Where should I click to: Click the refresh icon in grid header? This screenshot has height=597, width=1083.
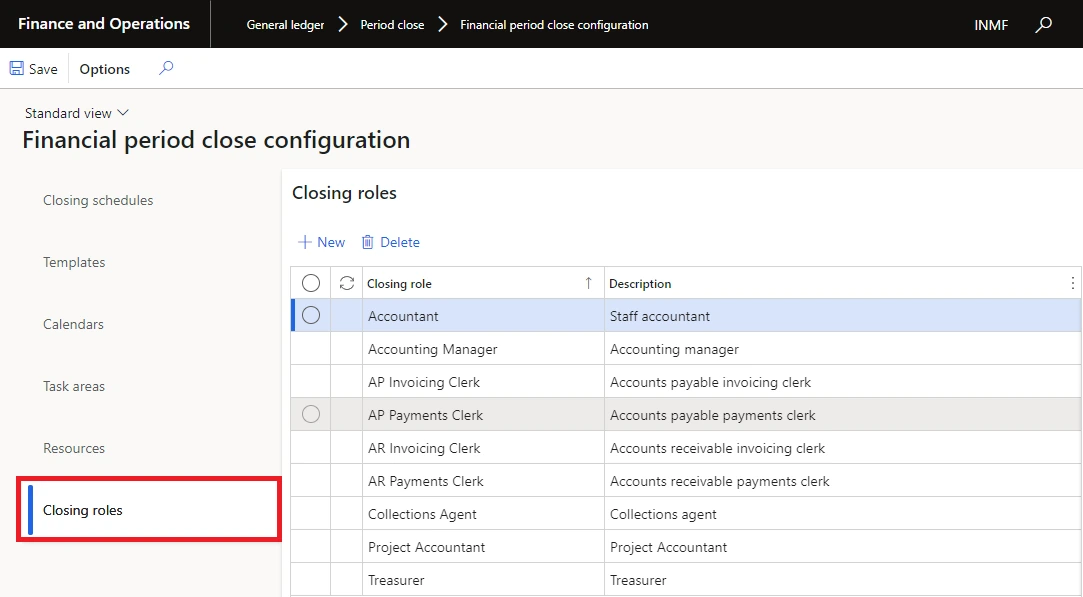coord(347,283)
